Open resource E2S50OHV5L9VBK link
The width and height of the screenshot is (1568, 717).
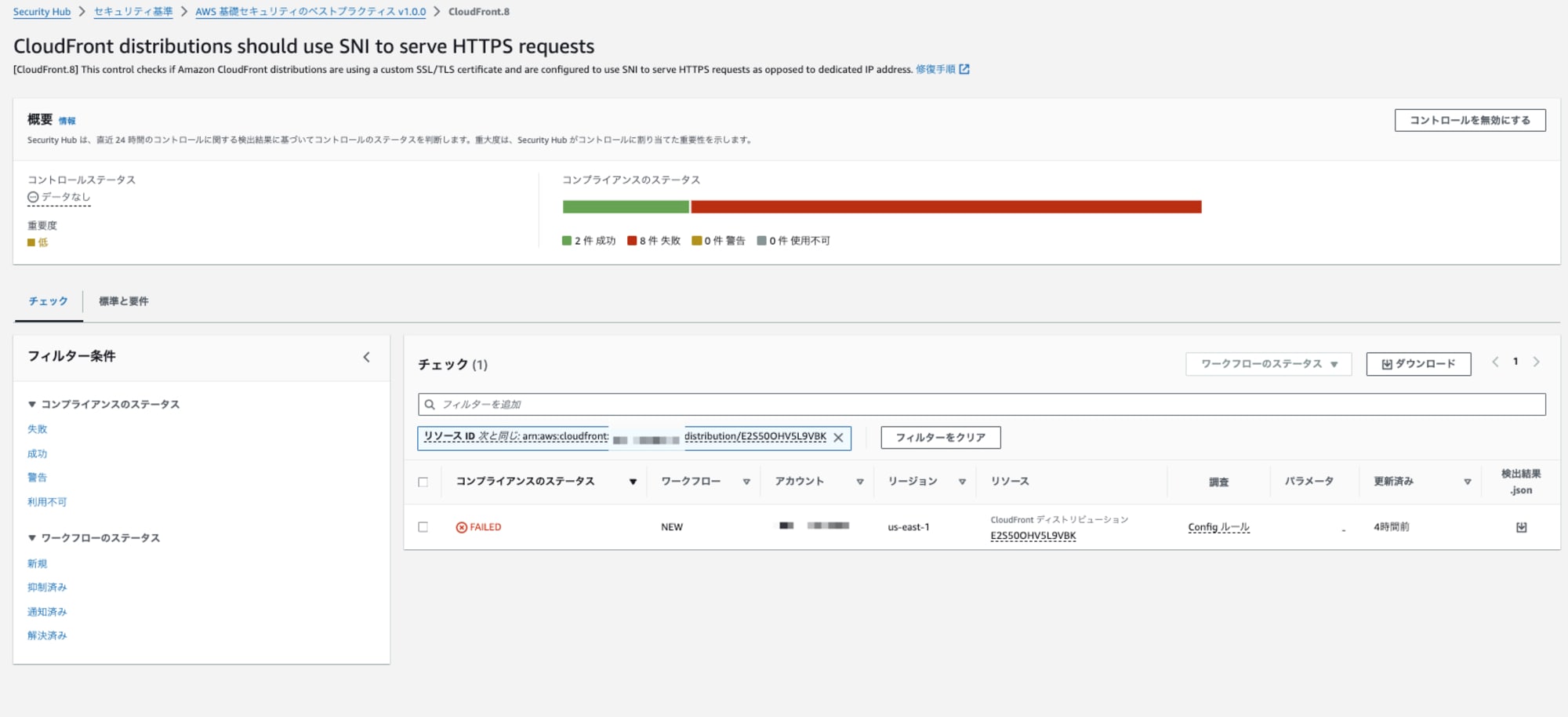pyautogui.click(x=1033, y=536)
